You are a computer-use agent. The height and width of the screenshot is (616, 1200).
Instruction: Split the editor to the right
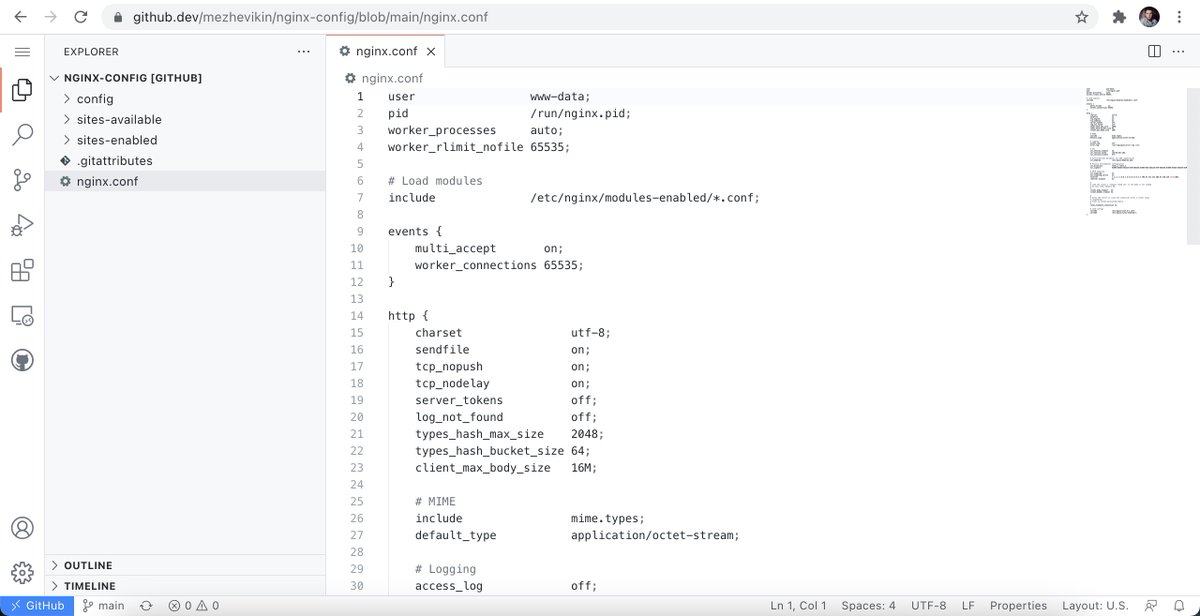point(1154,51)
